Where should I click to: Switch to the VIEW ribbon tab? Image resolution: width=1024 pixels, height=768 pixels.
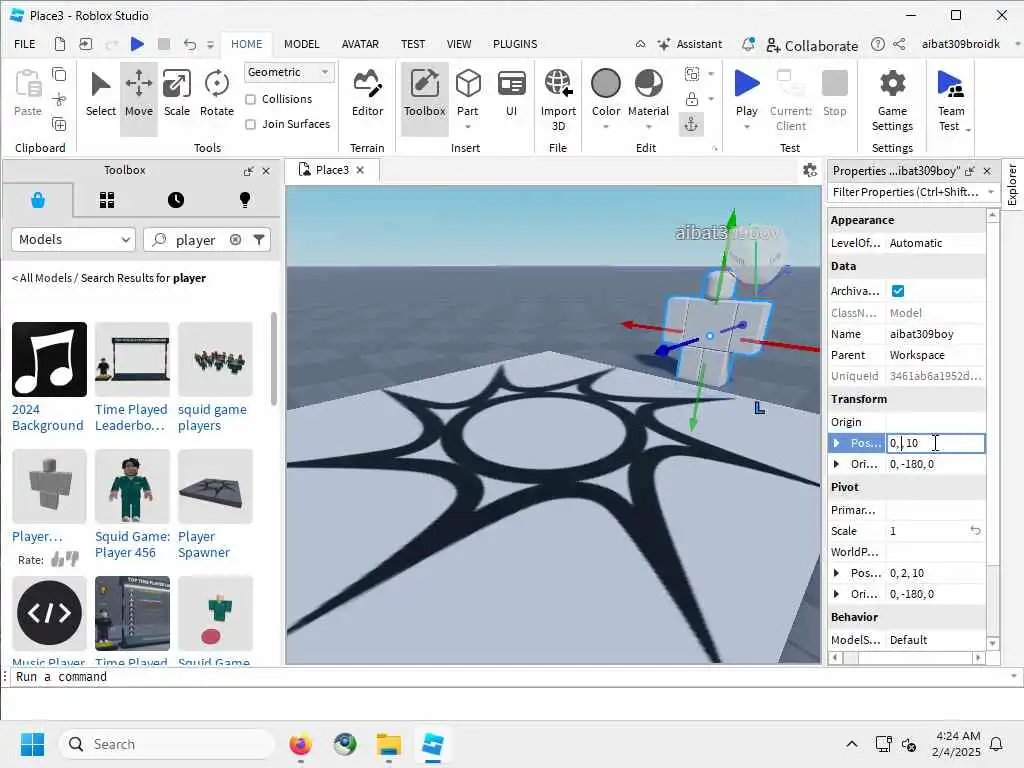point(459,44)
